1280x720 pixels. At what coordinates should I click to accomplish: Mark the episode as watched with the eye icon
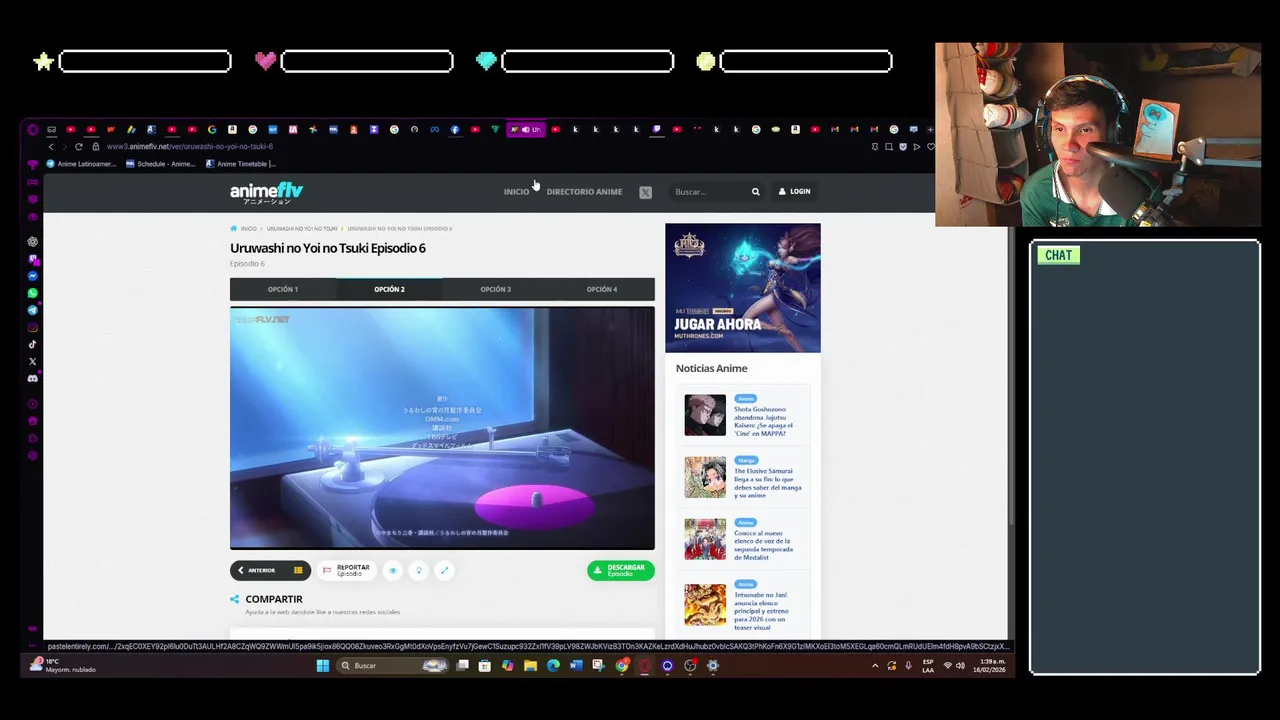(393, 570)
